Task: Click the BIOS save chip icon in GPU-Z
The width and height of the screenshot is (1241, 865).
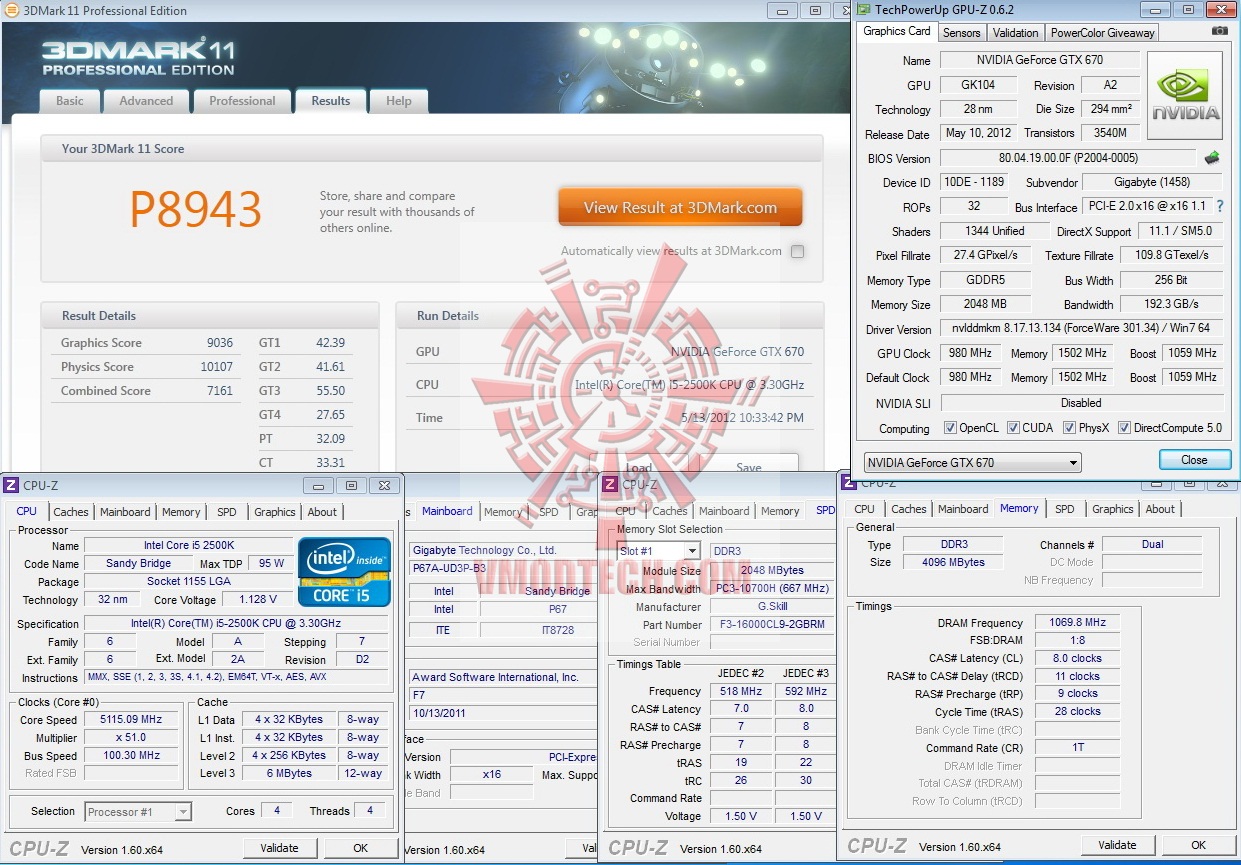Action: coord(1211,157)
